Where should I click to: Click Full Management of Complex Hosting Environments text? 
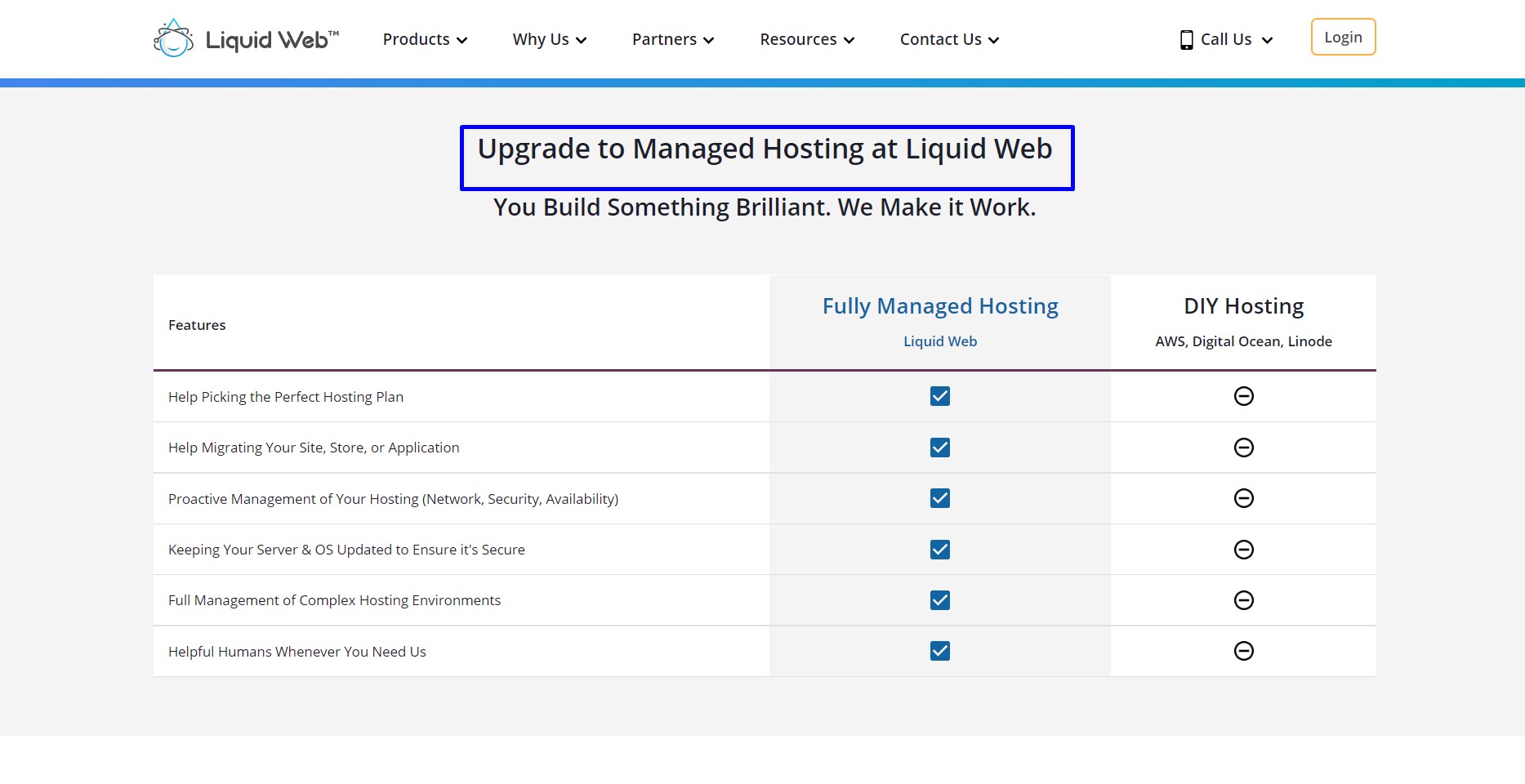coord(334,600)
